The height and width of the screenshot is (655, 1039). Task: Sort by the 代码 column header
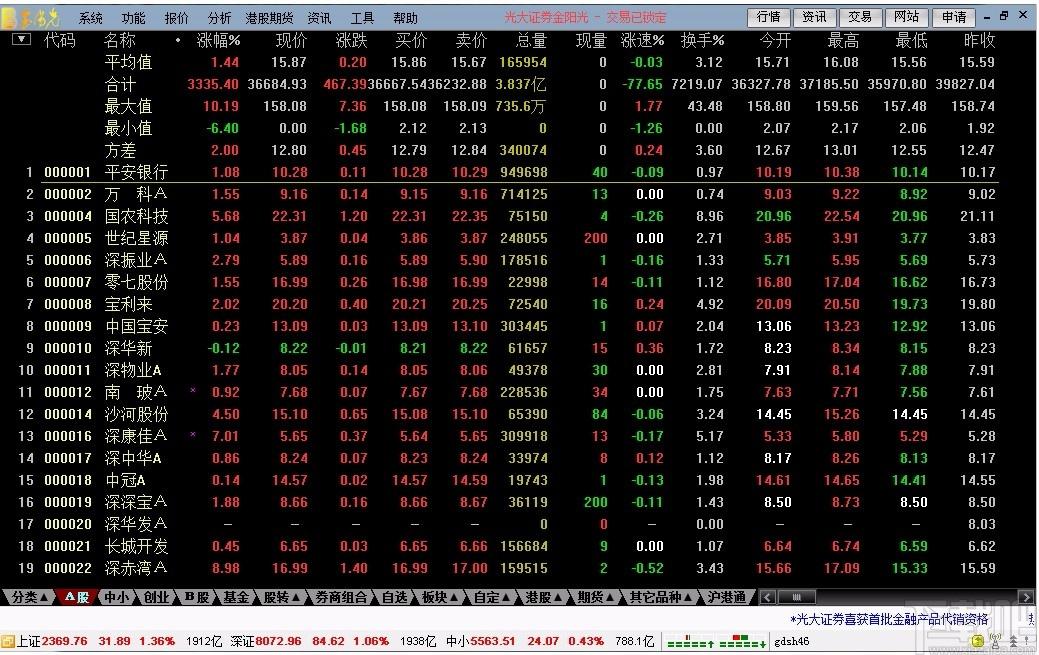[60, 41]
